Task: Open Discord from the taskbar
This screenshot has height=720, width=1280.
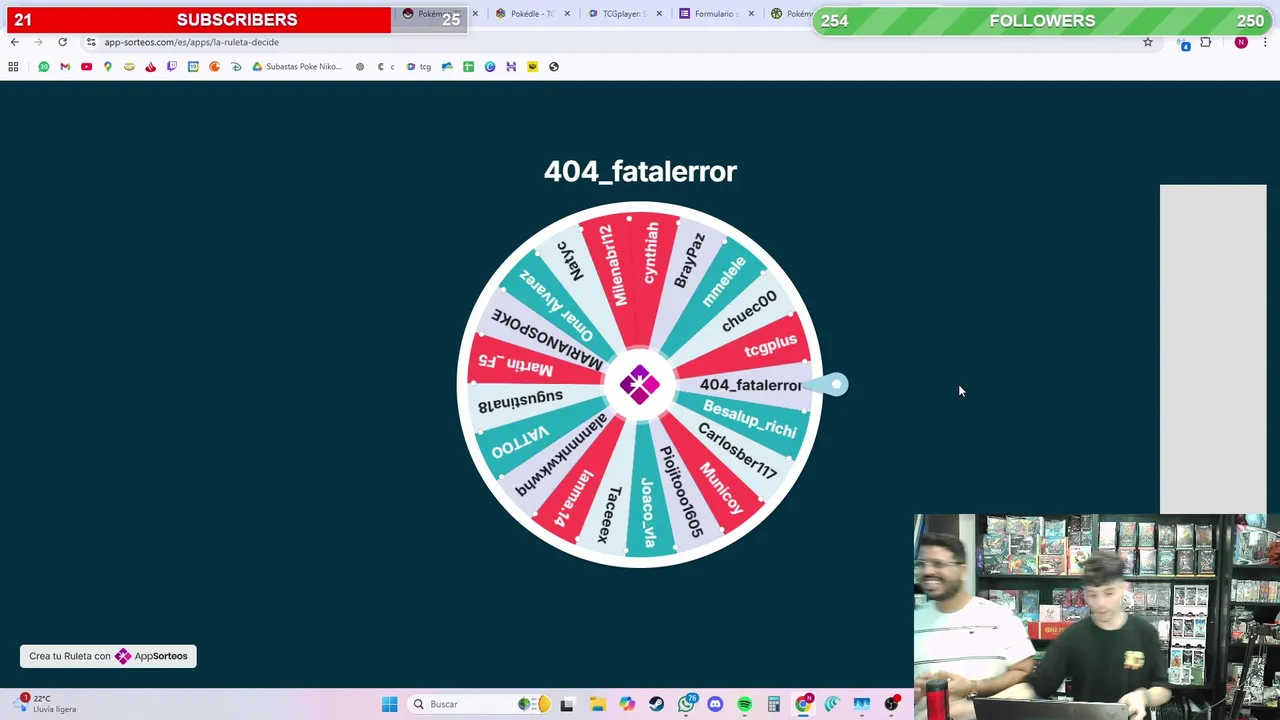Action: point(715,704)
